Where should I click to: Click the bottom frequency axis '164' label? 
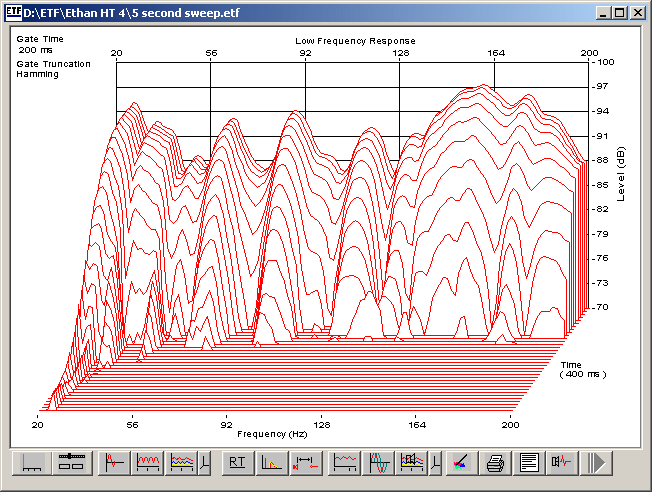[417, 425]
